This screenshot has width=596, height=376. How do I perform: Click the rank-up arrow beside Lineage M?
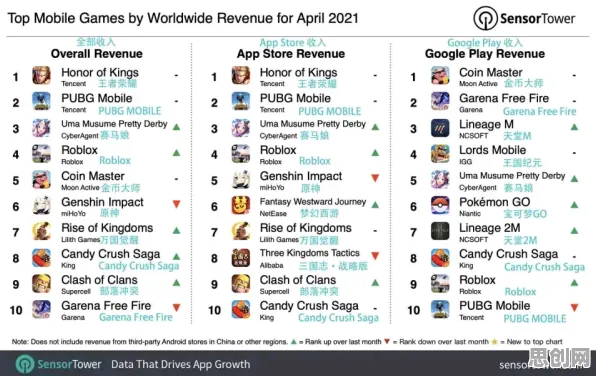point(574,127)
